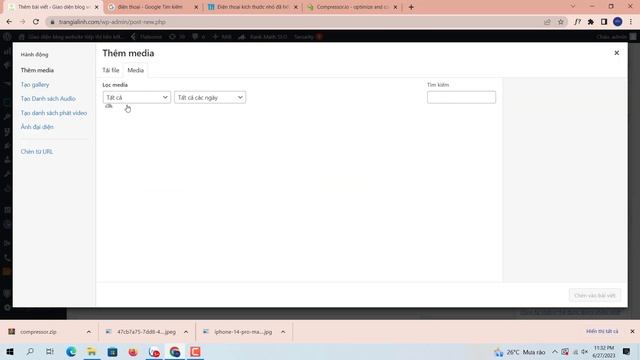Screen dimensions: 640x360
Task: Open the Microsoft Store taskbar icon
Action: 112,352
